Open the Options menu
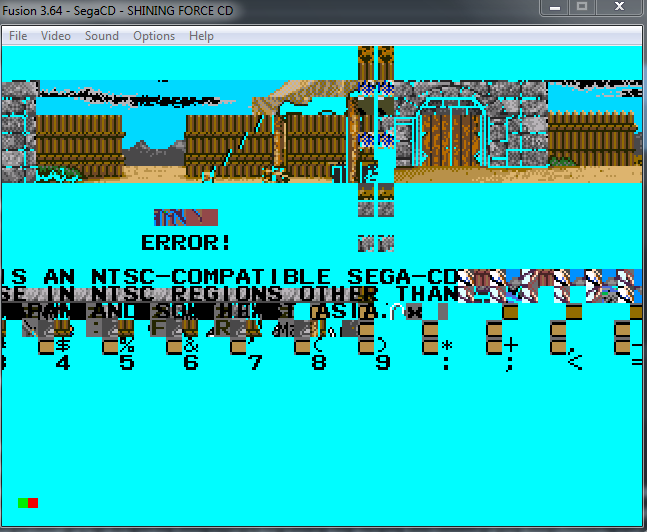 pos(154,36)
